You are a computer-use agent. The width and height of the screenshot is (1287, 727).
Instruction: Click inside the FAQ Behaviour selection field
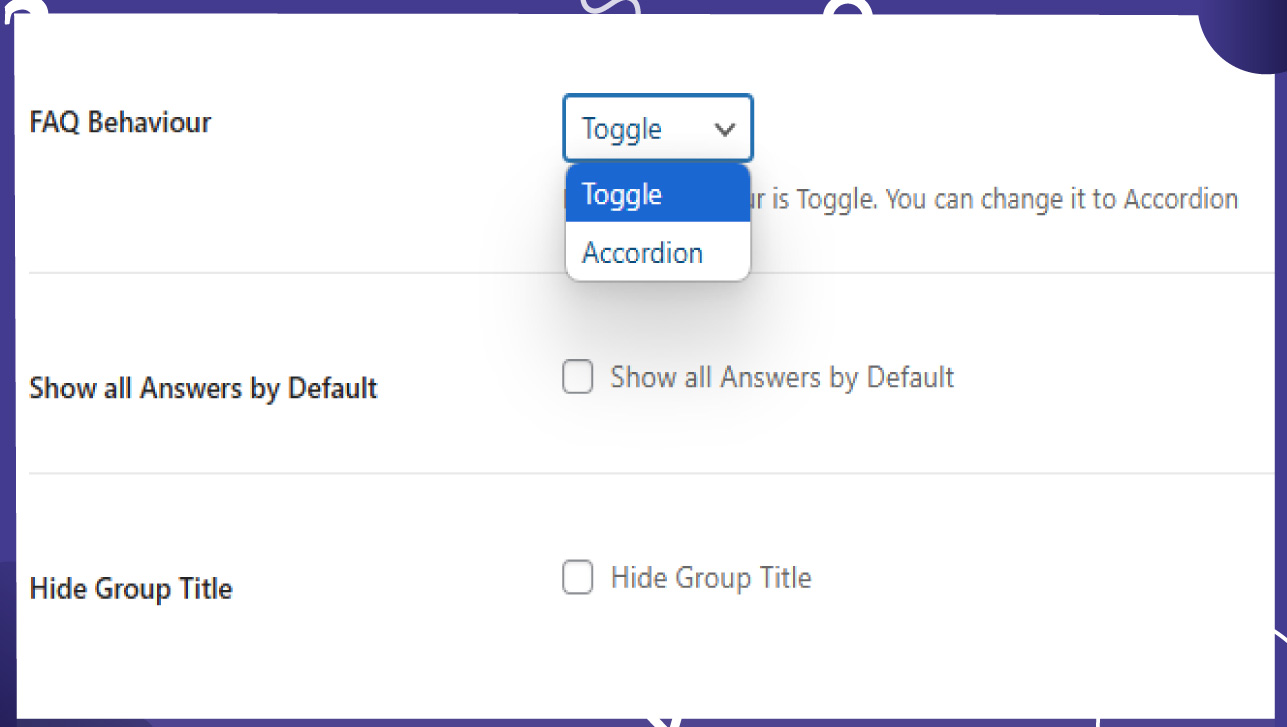point(640,128)
